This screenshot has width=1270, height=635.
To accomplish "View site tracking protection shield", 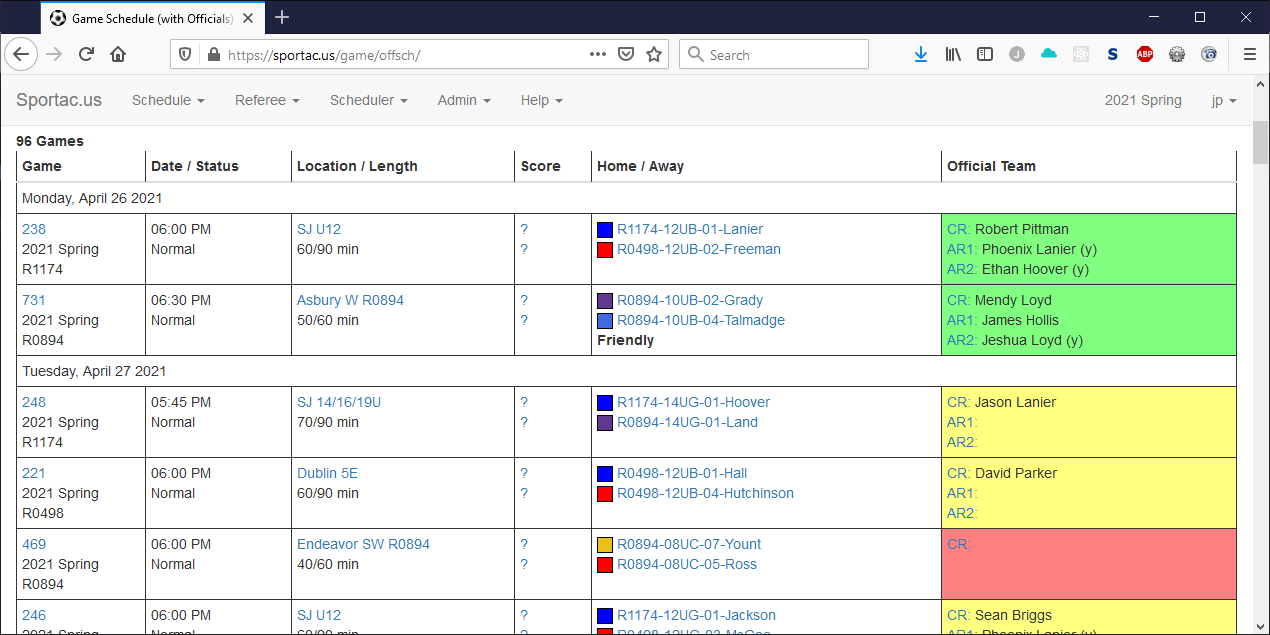I will point(185,55).
